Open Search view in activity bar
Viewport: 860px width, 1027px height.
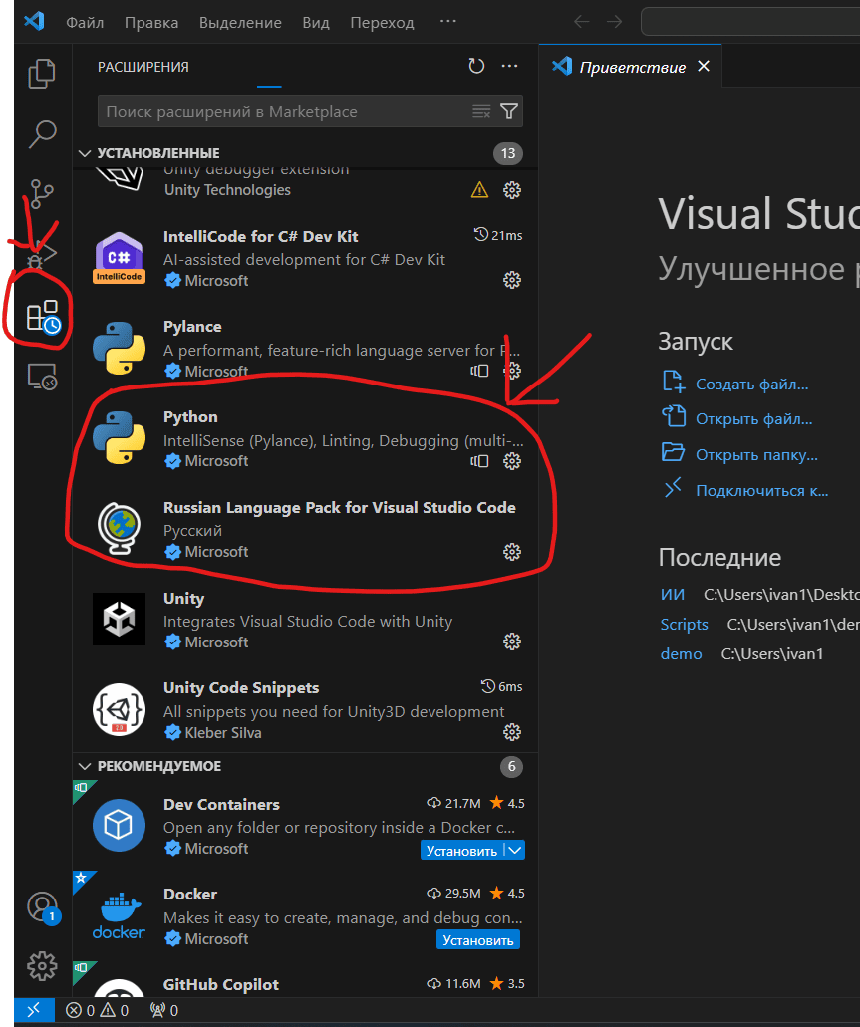[41, 133]
